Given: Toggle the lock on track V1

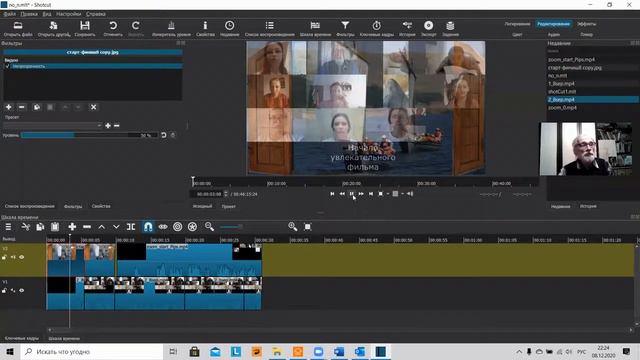Looking at the screenshot, I should click(4, 291).
